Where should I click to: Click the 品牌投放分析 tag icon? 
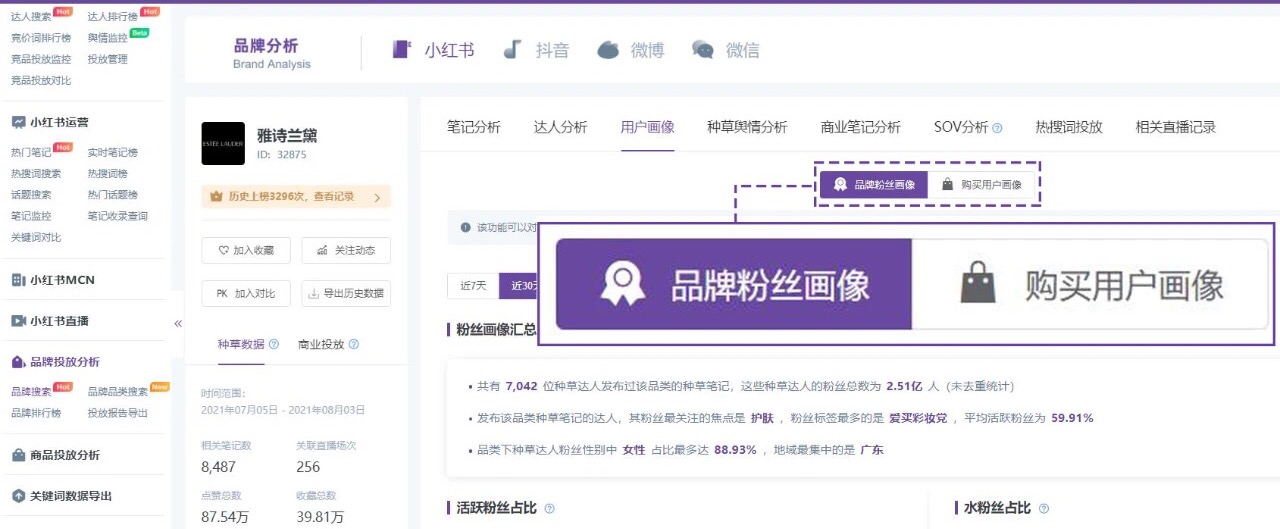coord(18,362)
